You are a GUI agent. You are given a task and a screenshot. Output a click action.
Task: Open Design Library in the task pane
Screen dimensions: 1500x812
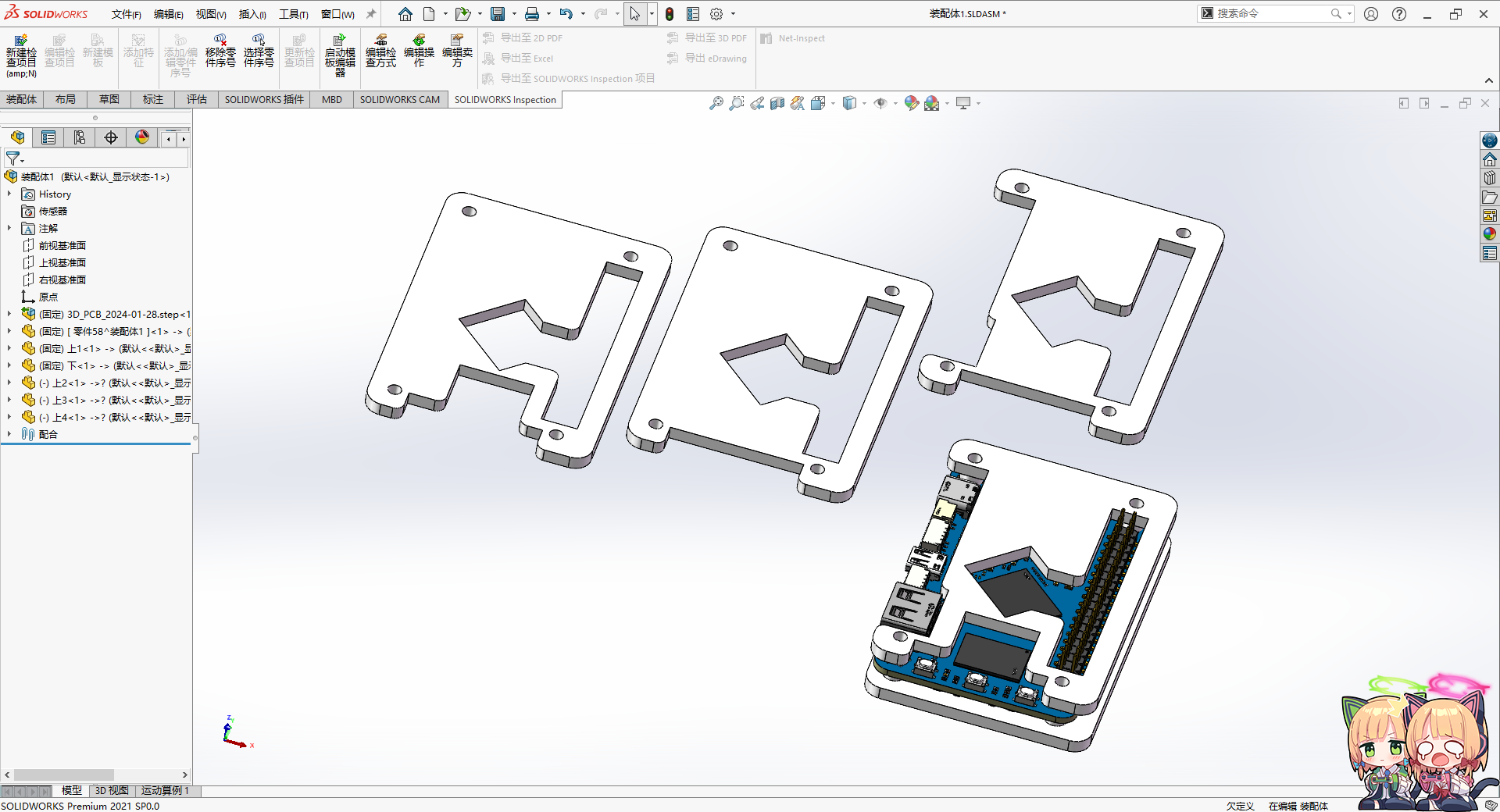tap(1490, 178)
